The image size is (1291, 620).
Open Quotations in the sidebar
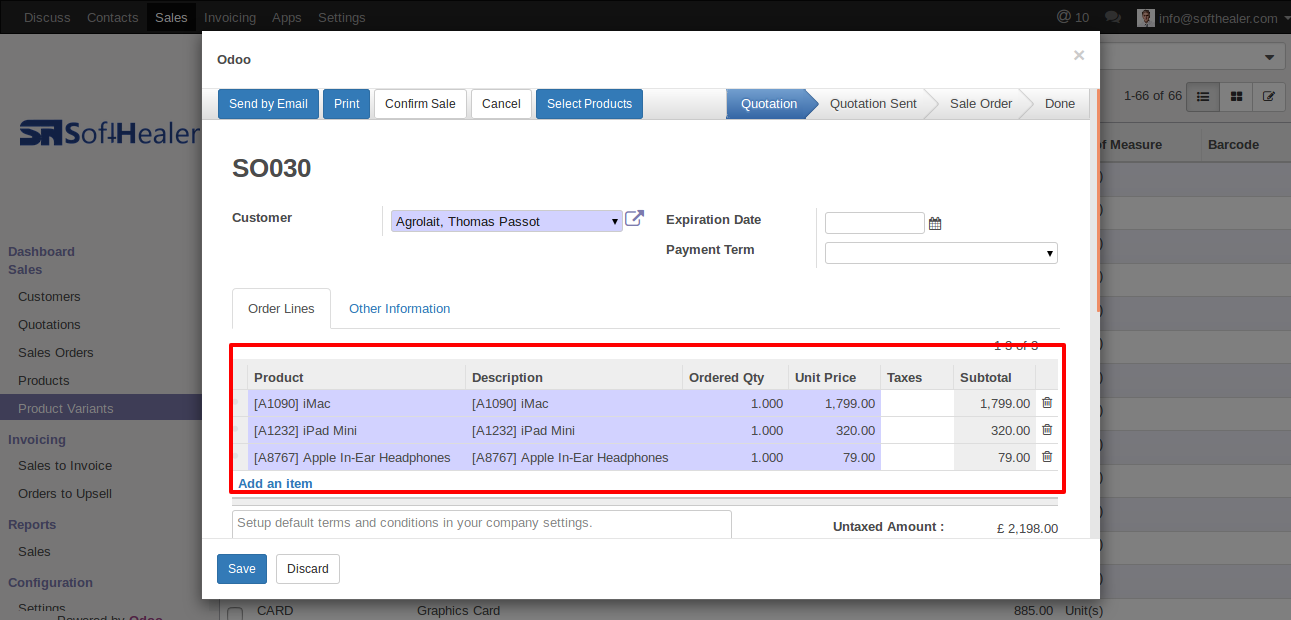click(x=49, y=325)
